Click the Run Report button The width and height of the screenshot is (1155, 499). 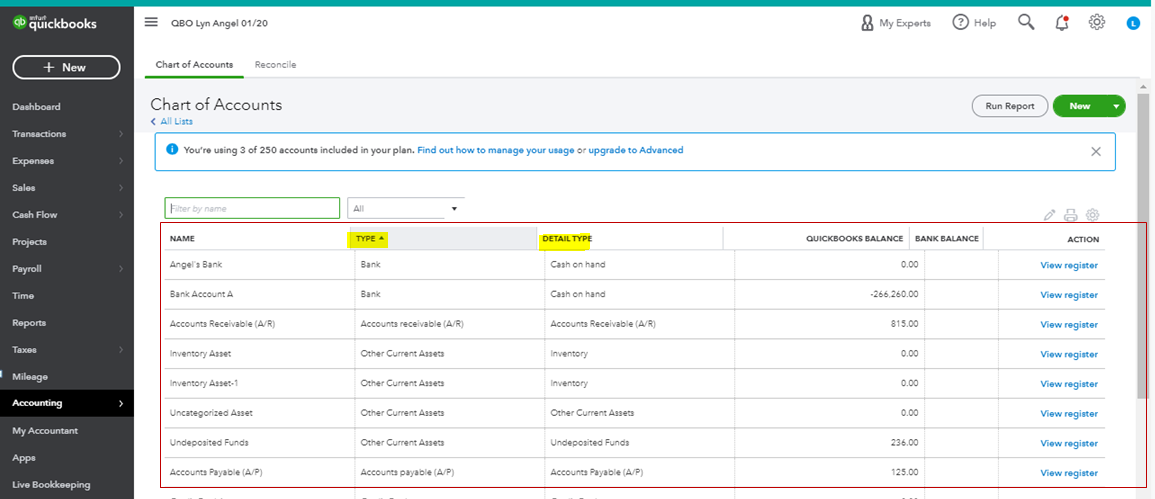tap(1009, 106)
